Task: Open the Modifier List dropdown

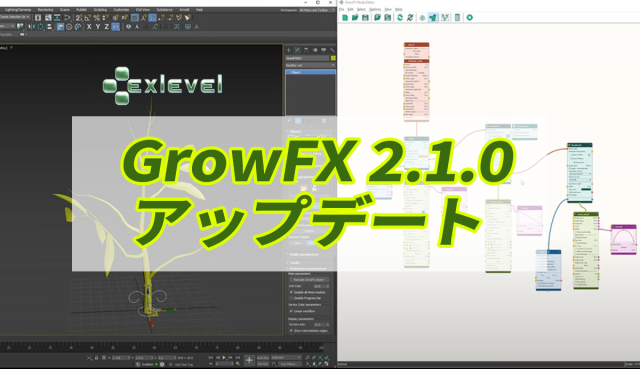Action: coord(310,65)
